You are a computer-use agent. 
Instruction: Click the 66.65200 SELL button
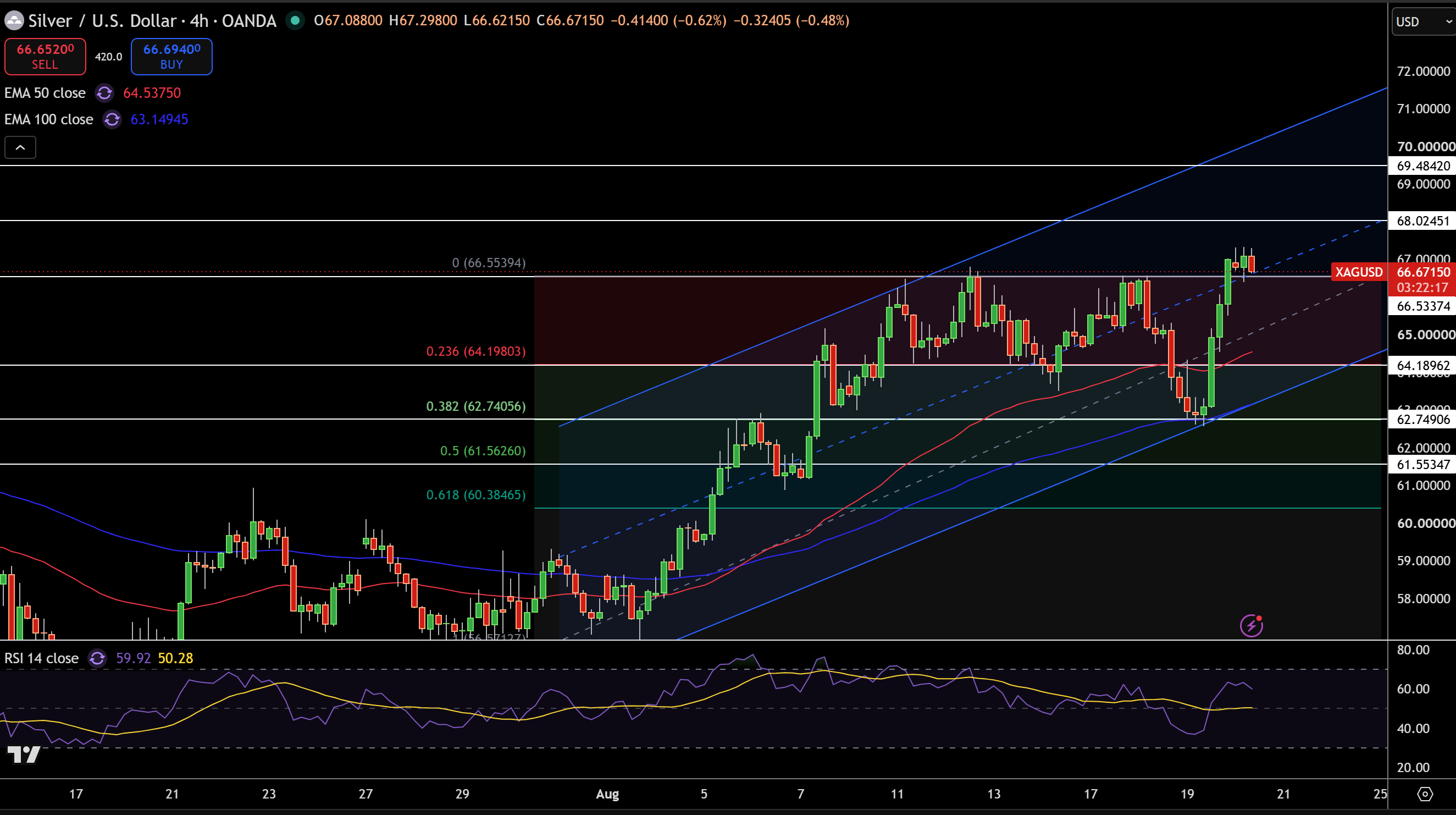pyautogui.click(x=45, y=57)
